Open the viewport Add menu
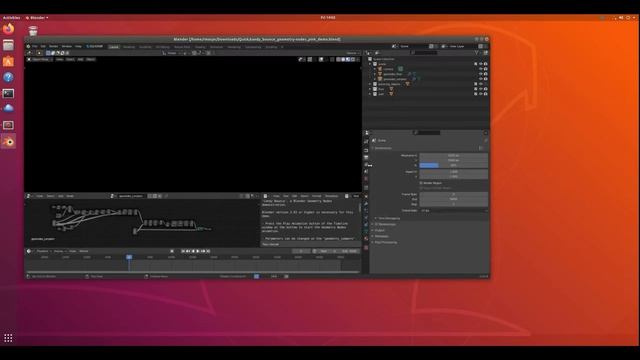The height and width of the screenshot is (360, 640). tap(80, 59)
